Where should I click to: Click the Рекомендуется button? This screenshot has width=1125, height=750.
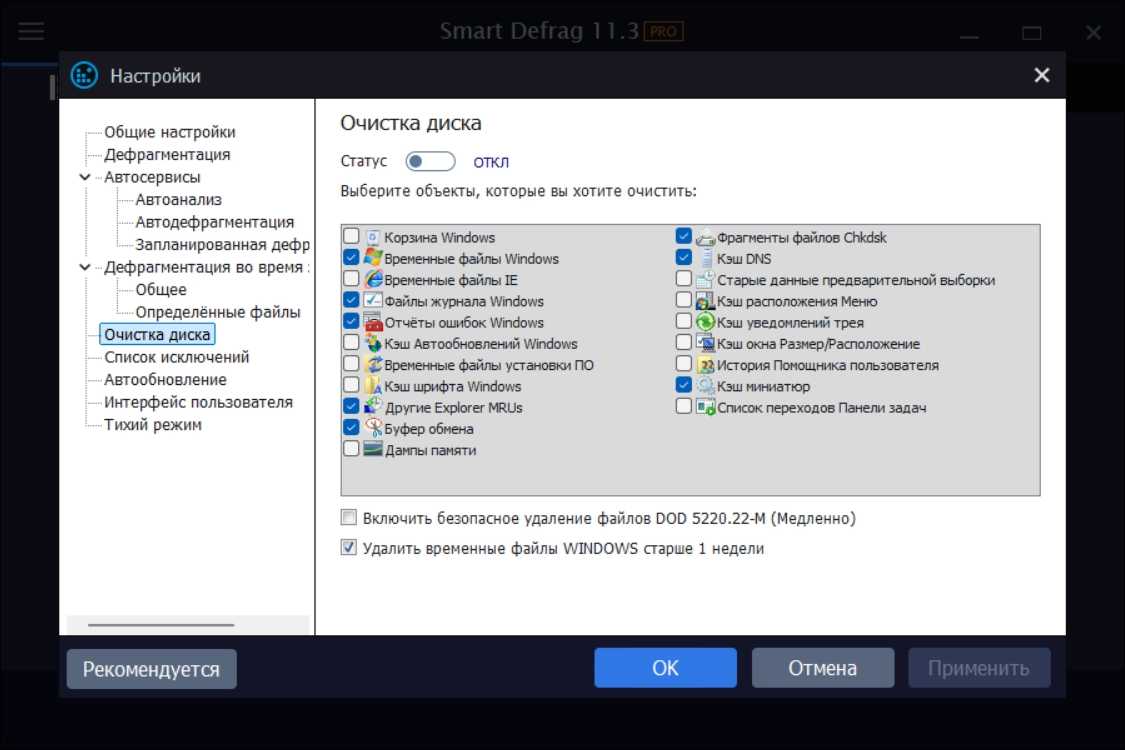click(151, 669)
